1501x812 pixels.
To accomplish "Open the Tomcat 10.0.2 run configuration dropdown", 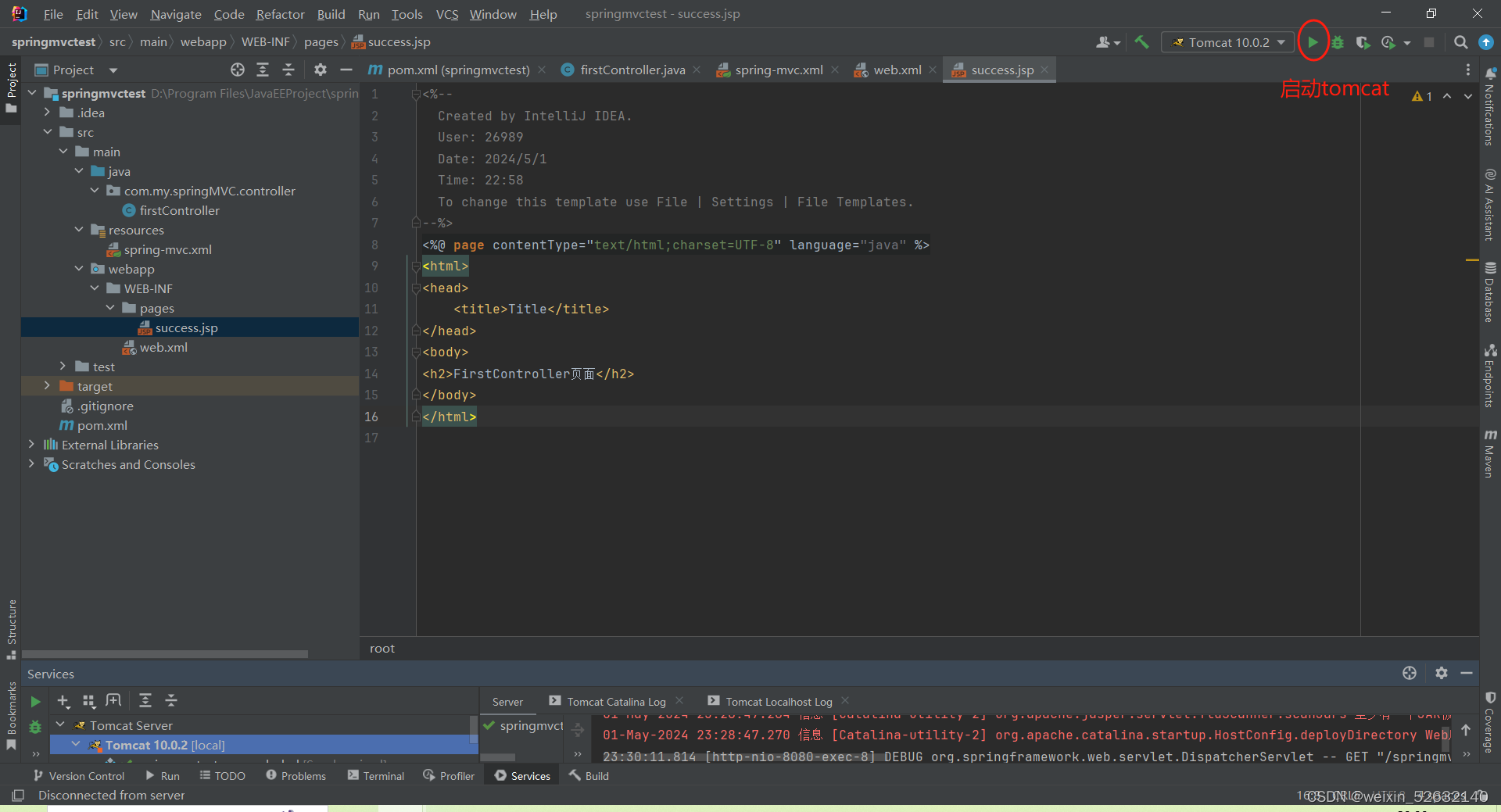I will point(1228,42).
